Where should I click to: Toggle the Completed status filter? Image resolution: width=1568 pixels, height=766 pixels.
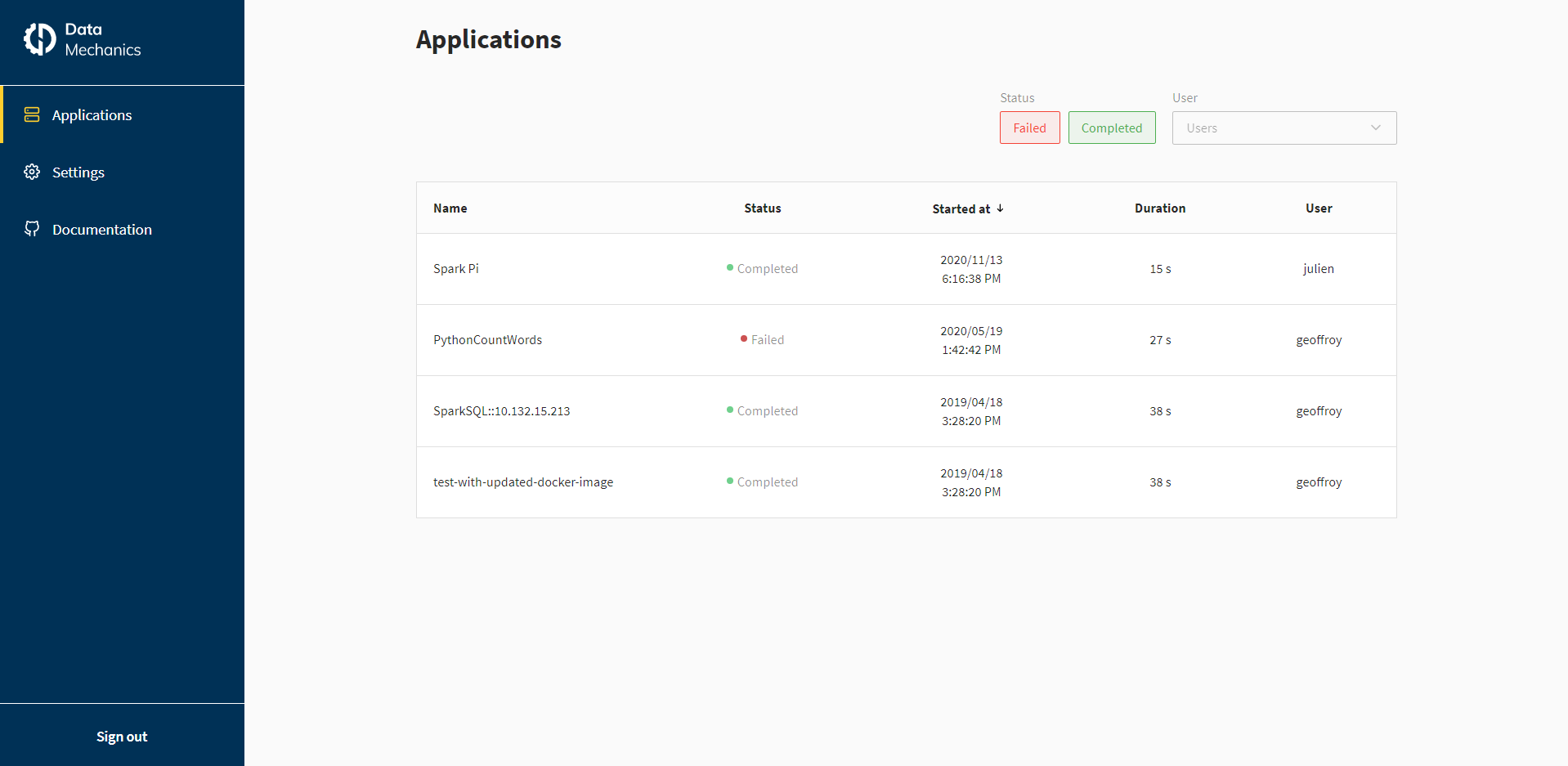click(x=1112, y=128)
